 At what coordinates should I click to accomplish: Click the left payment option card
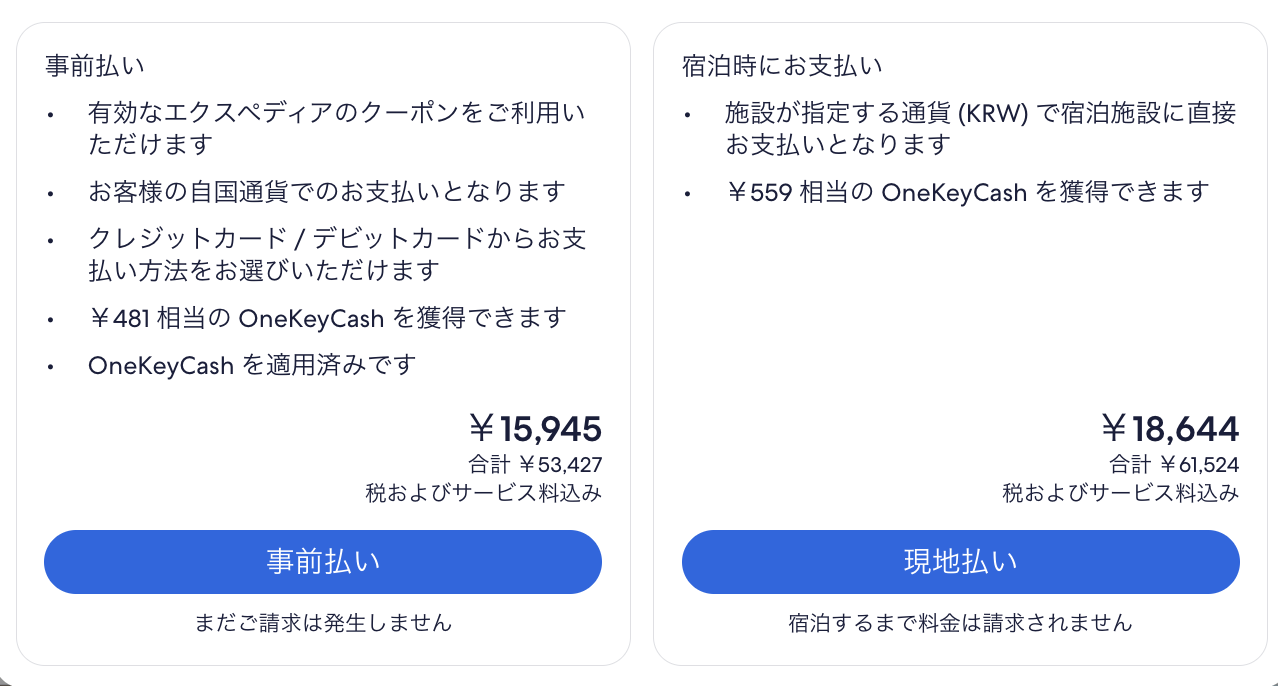click(x=322, y=340)
